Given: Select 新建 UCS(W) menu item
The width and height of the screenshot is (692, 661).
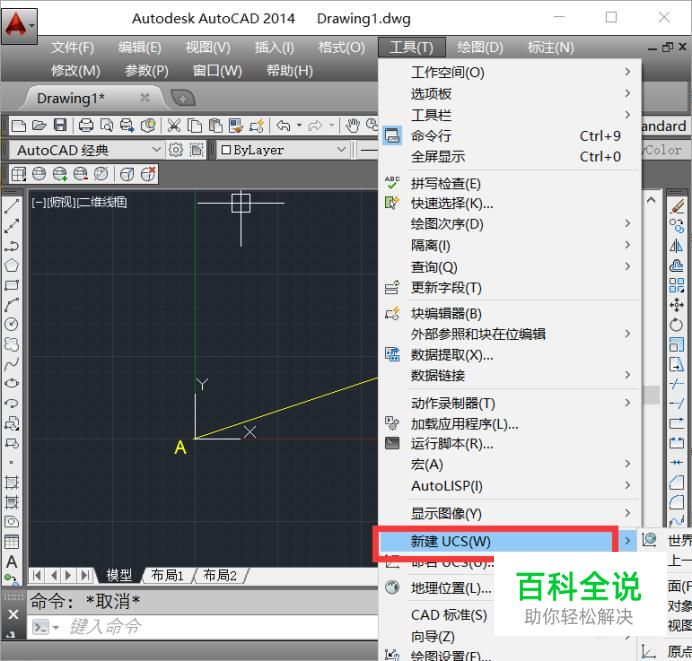Looking at the screenshot, I should (508, 541).
